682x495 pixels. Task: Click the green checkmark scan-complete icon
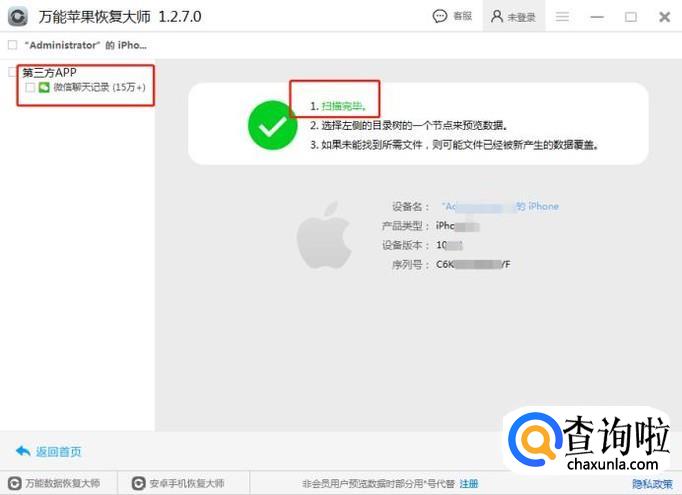(273, 125)
